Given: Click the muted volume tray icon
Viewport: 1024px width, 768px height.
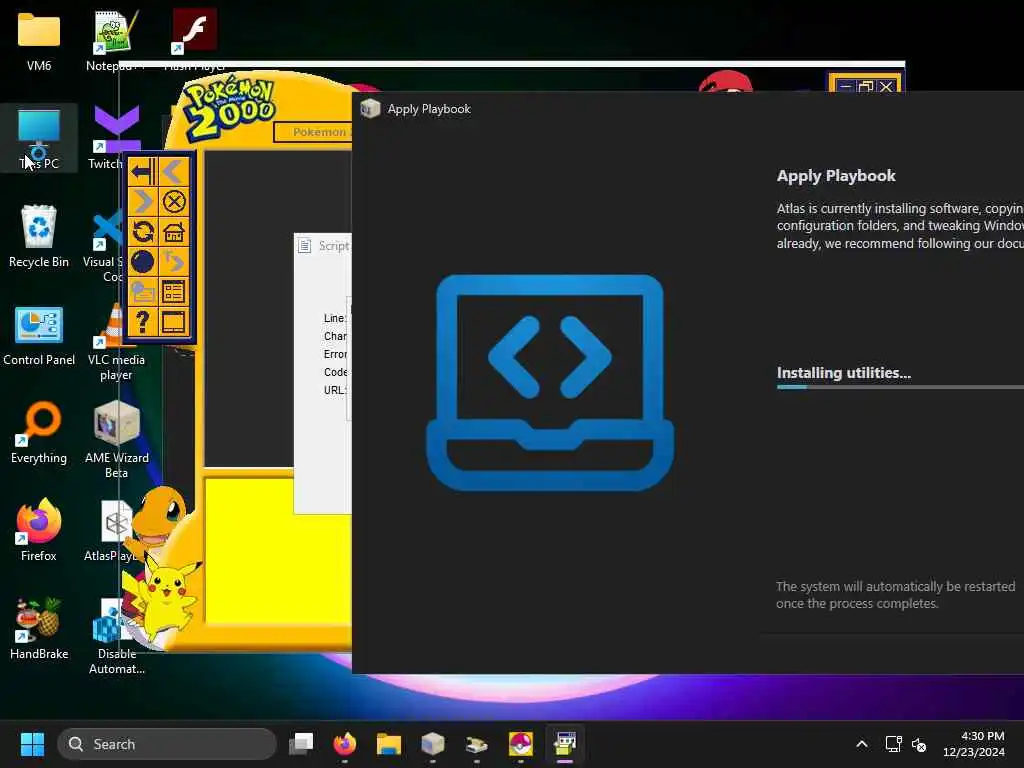Looking at the screenshot, I should [x=919, y=744].
